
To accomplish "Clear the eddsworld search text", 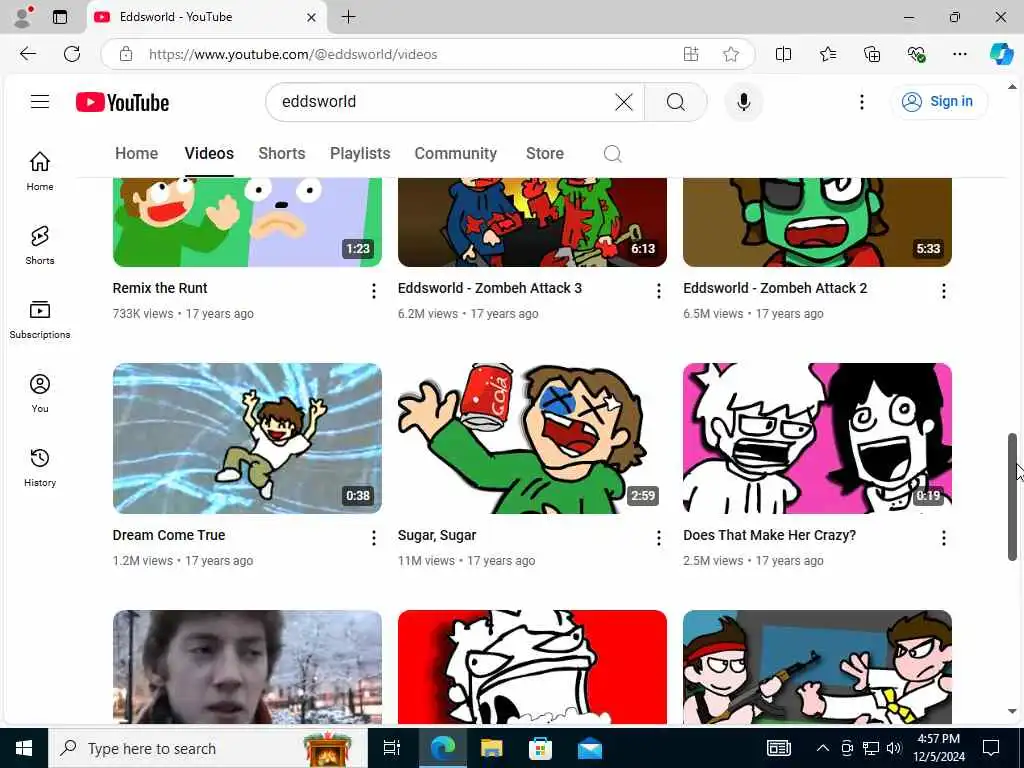I will 624,102.
